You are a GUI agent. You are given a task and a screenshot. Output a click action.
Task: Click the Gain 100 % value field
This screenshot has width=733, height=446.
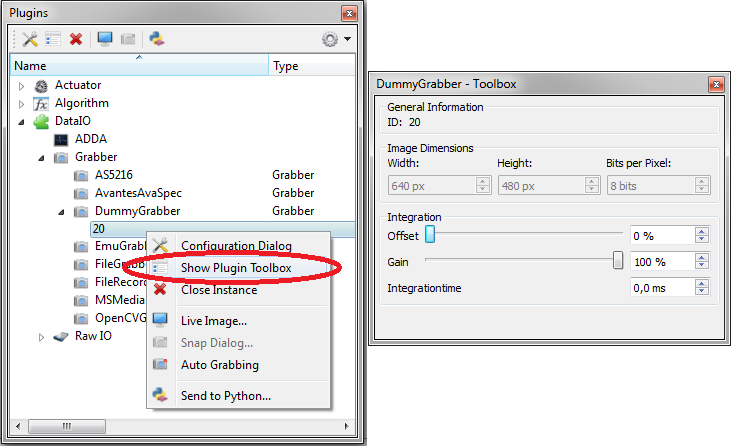pyautogui.click(x=662, y=262)
